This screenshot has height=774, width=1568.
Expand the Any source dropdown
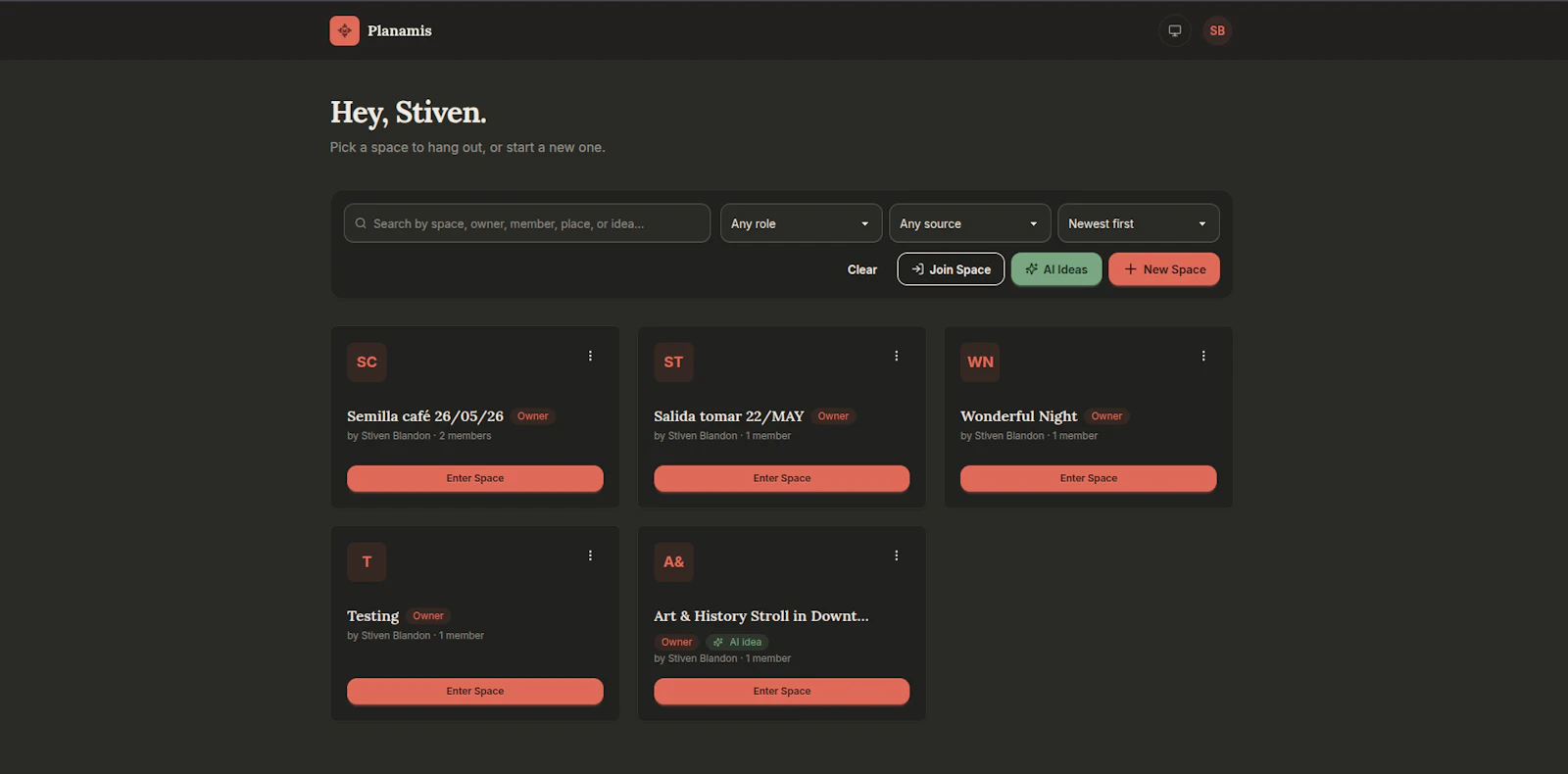[x=969, y=223]
